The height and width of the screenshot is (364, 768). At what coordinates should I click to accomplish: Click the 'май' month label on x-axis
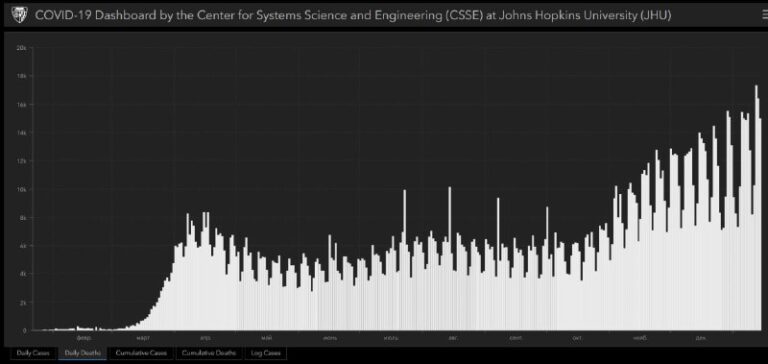click(266, 338)
